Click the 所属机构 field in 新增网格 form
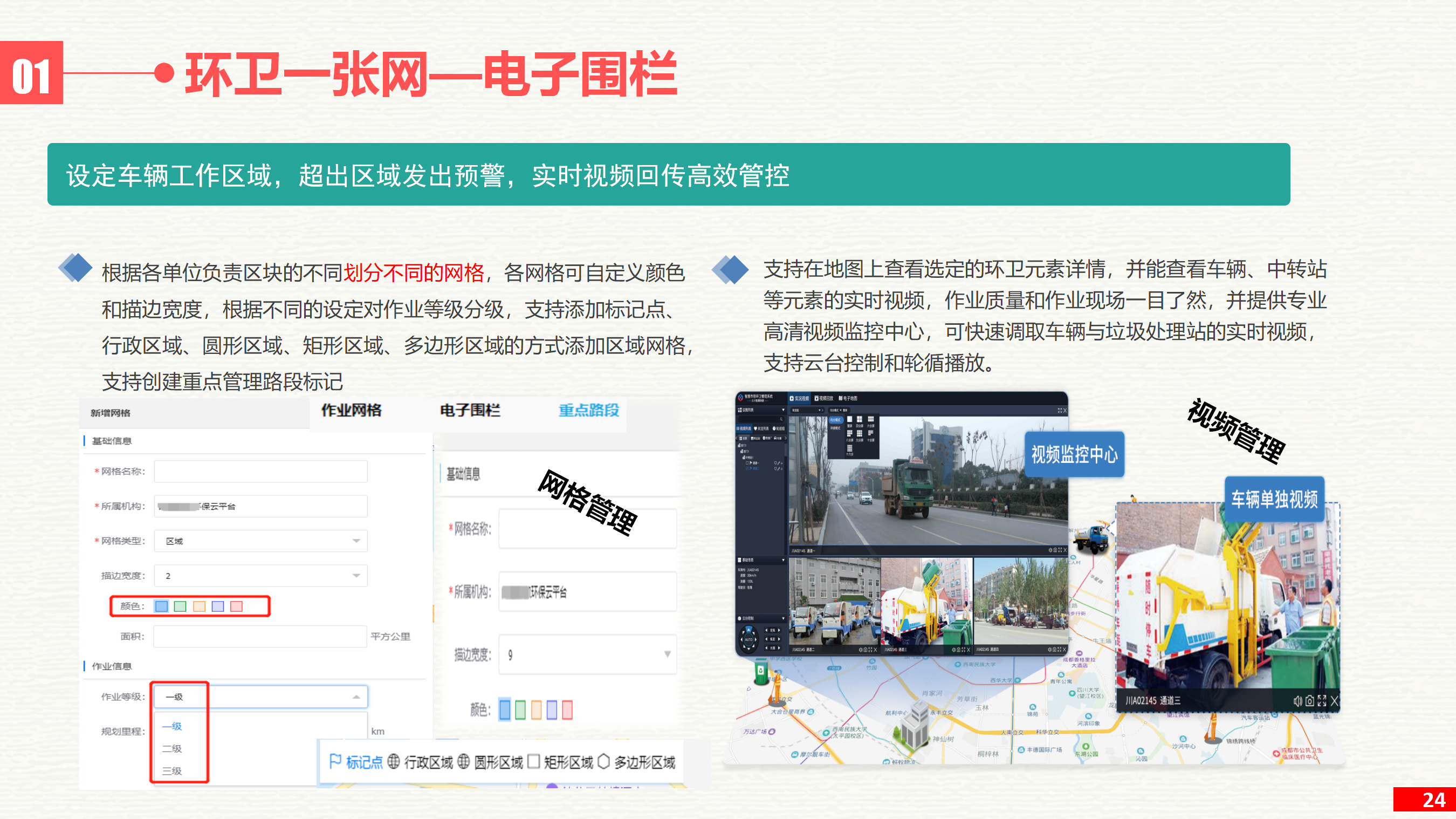Screen dimensions: 1456x819 (x=260, y=506)
